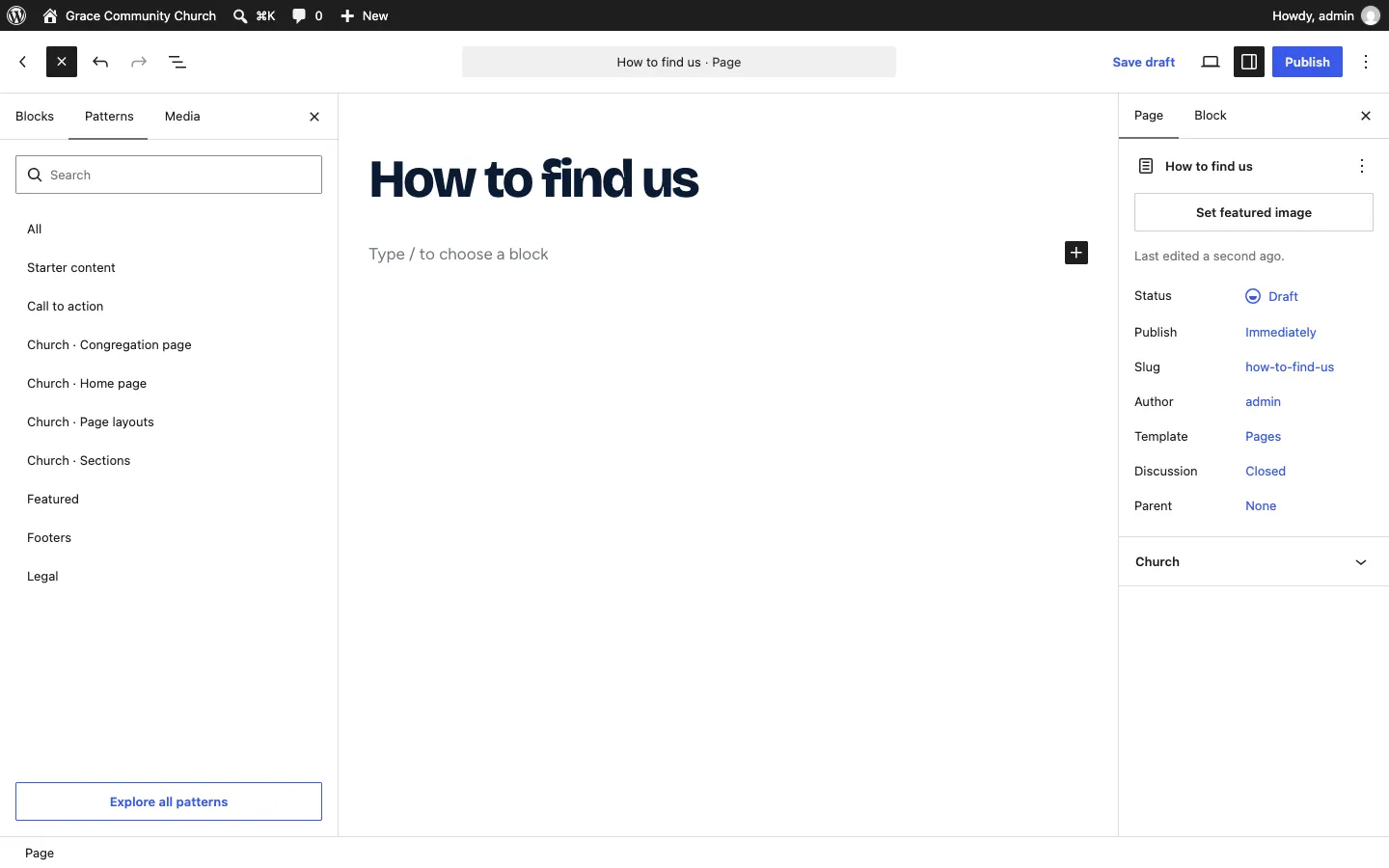Change the Immediately publish date
Viewport: 1389px width, 868px height.
pos(1281,333)
